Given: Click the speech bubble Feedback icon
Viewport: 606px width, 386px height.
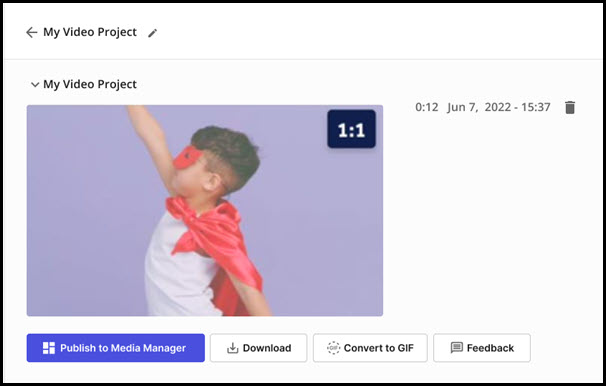Looking at the screenshot, I should [456, 348].
